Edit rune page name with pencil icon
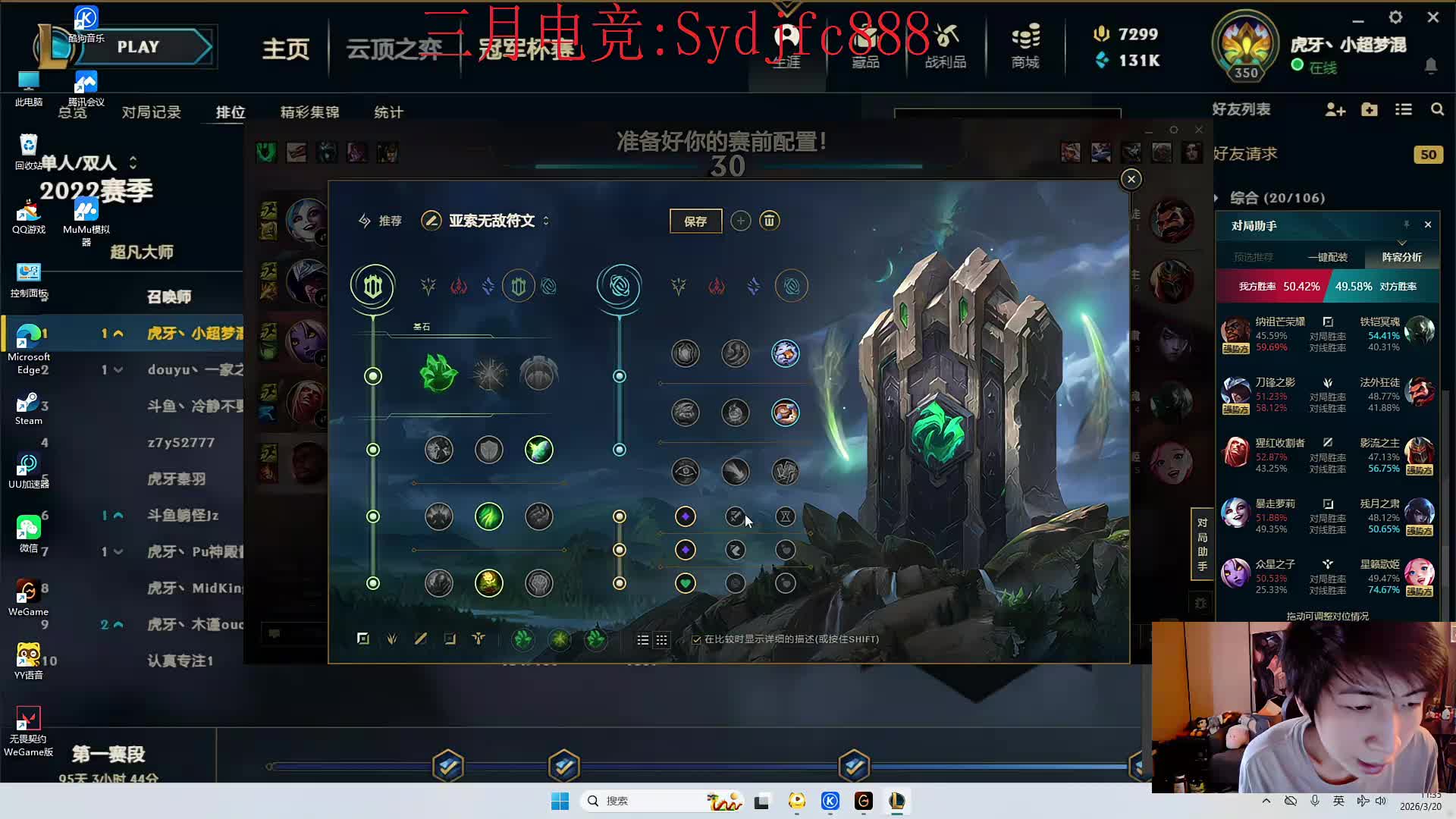Viewport: 1456px width, 819px height. (x=431, y=221)
